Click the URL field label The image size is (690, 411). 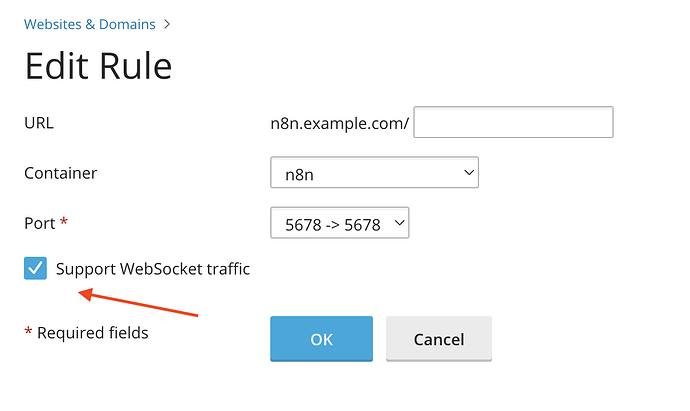coord(39,123)
